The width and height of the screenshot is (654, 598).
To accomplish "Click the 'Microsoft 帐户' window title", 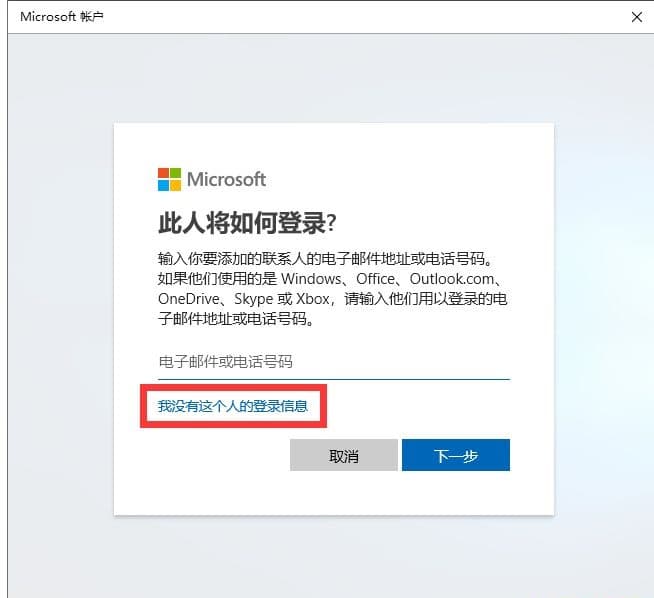I will tap(62, 17).
